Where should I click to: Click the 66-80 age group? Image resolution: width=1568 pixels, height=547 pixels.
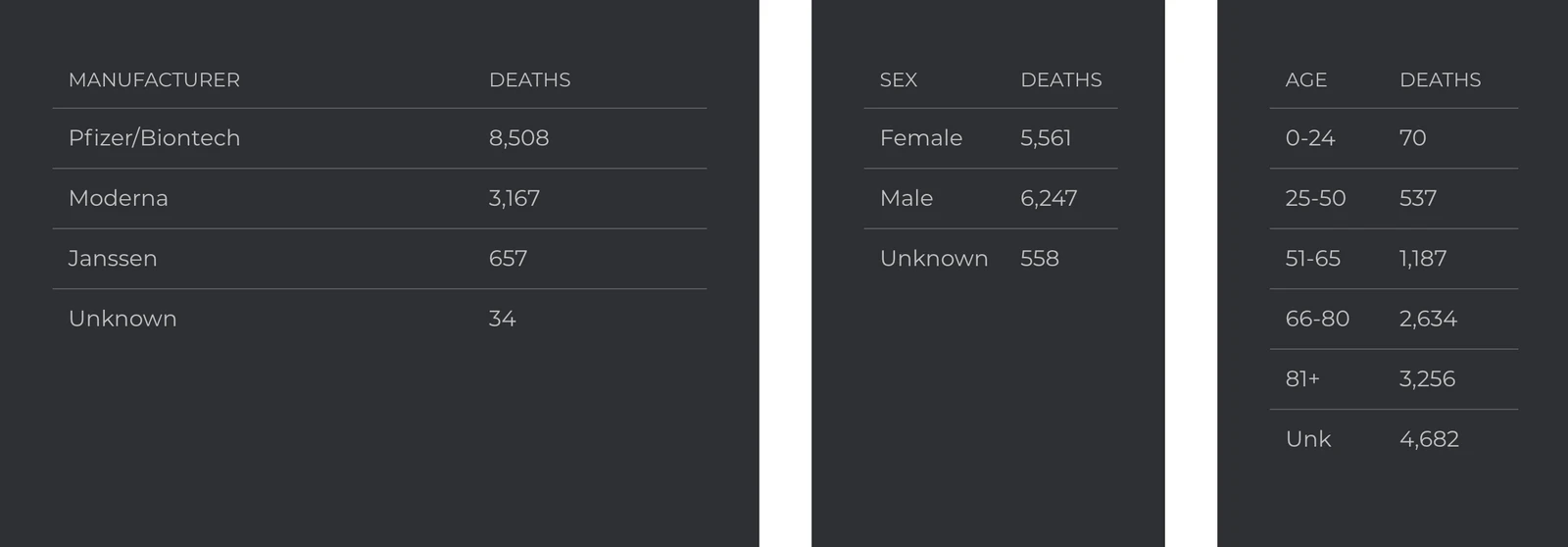point(1317,319)
